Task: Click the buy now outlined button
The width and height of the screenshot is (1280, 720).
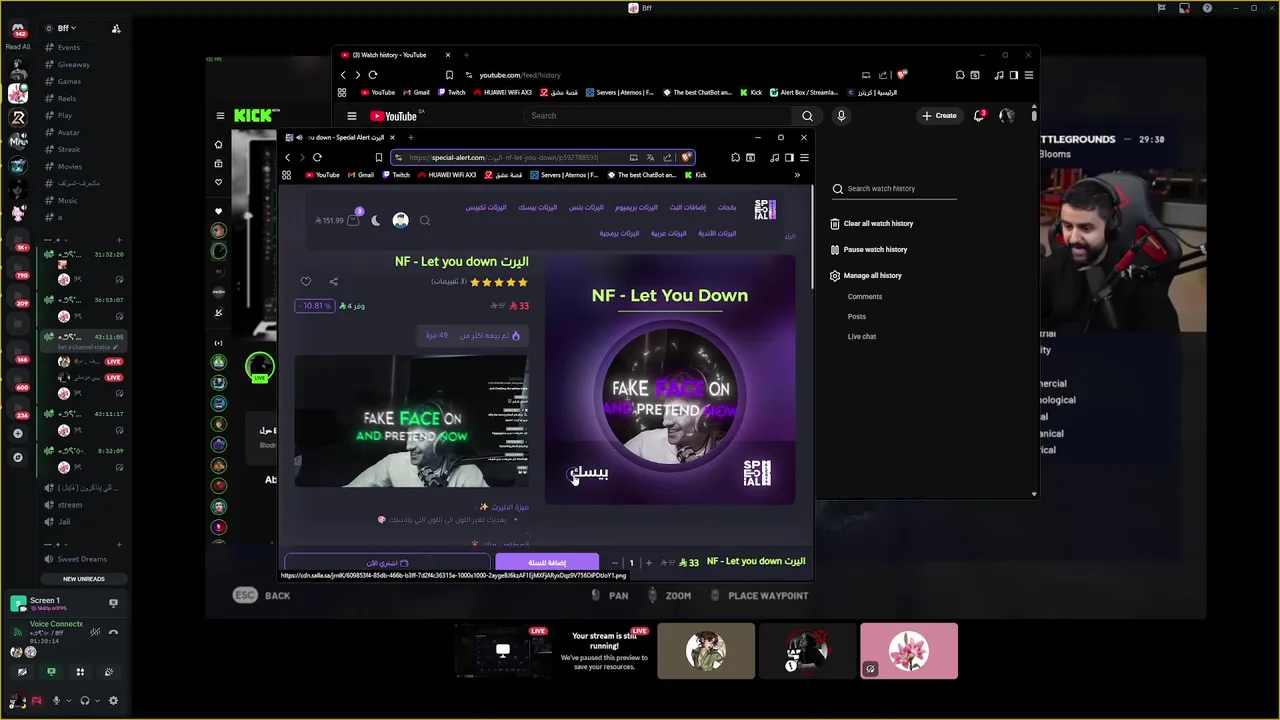Action: [387, 563]
